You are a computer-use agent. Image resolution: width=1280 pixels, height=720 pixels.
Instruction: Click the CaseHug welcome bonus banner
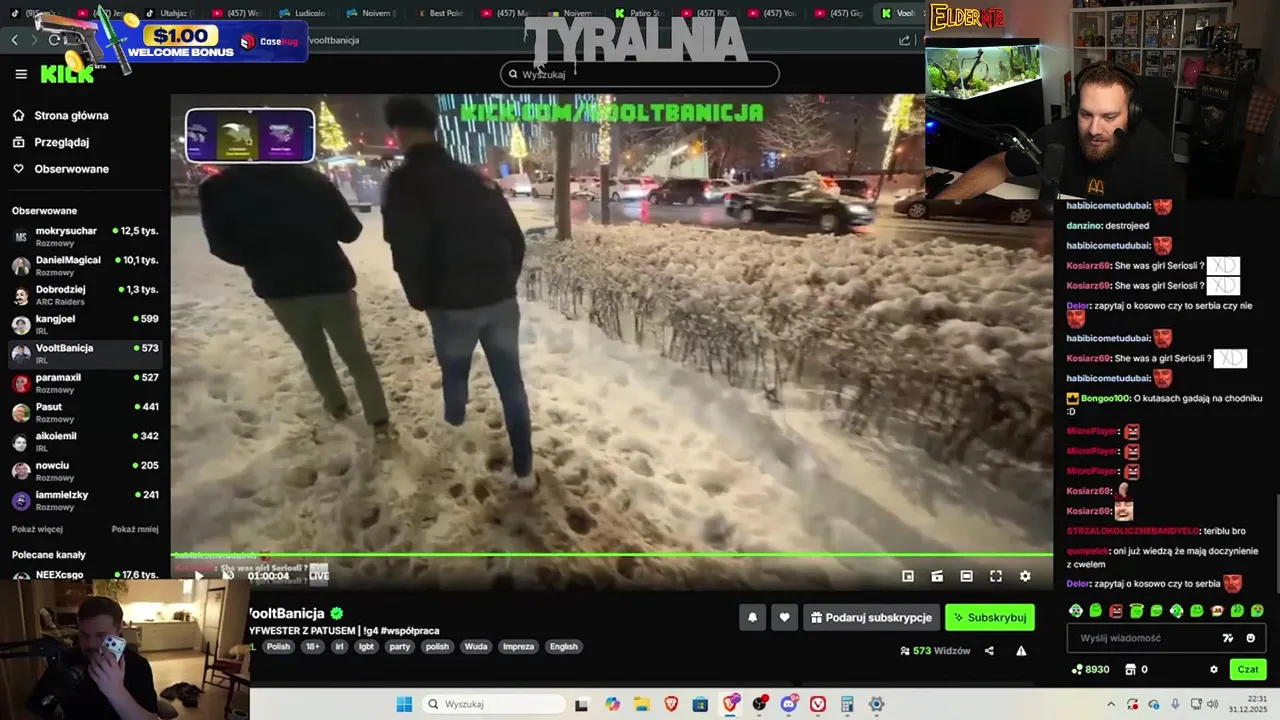tap(216, 42)
